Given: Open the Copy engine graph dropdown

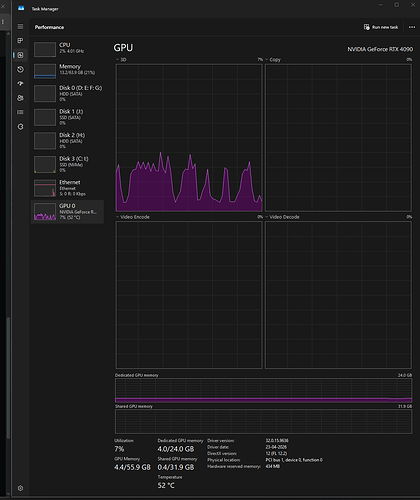Looking at the screenshot, I should click(273, 60).
